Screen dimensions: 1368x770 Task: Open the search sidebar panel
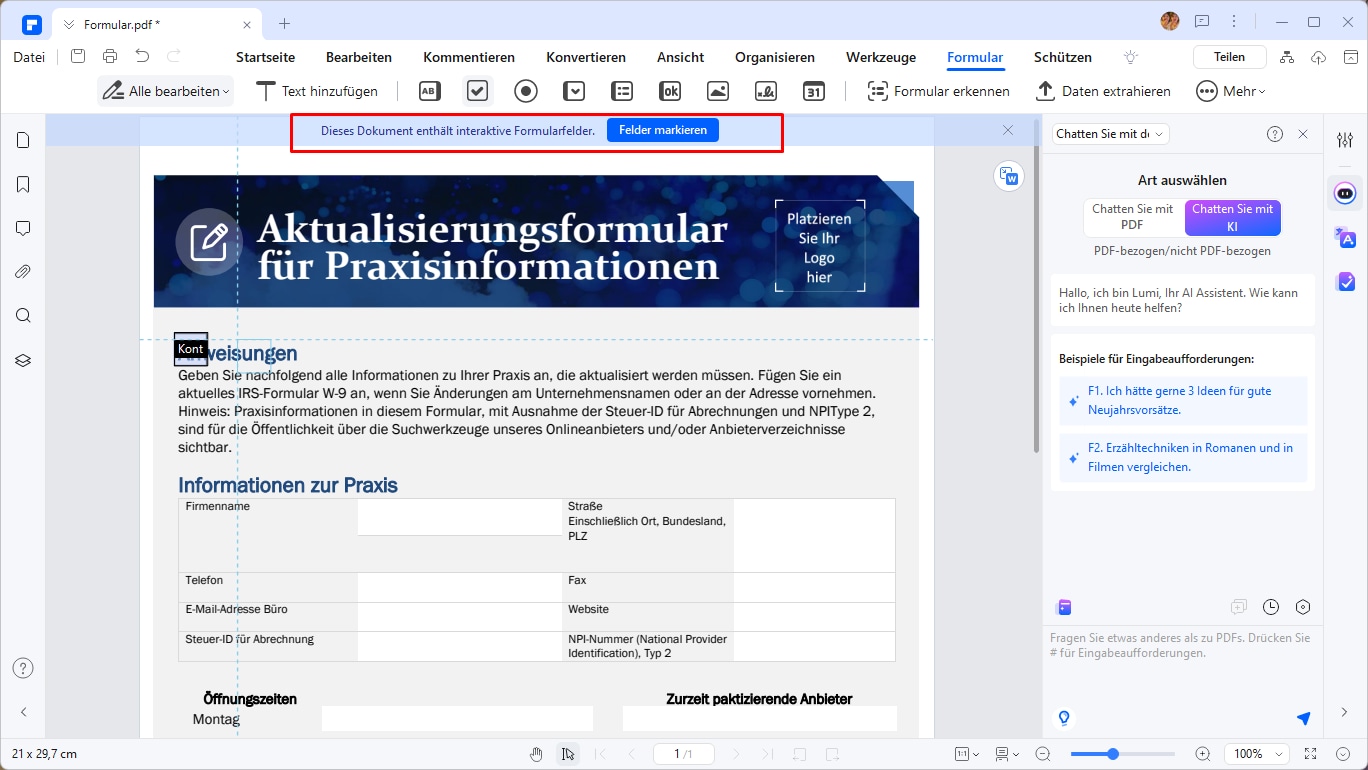coord(23,316)
